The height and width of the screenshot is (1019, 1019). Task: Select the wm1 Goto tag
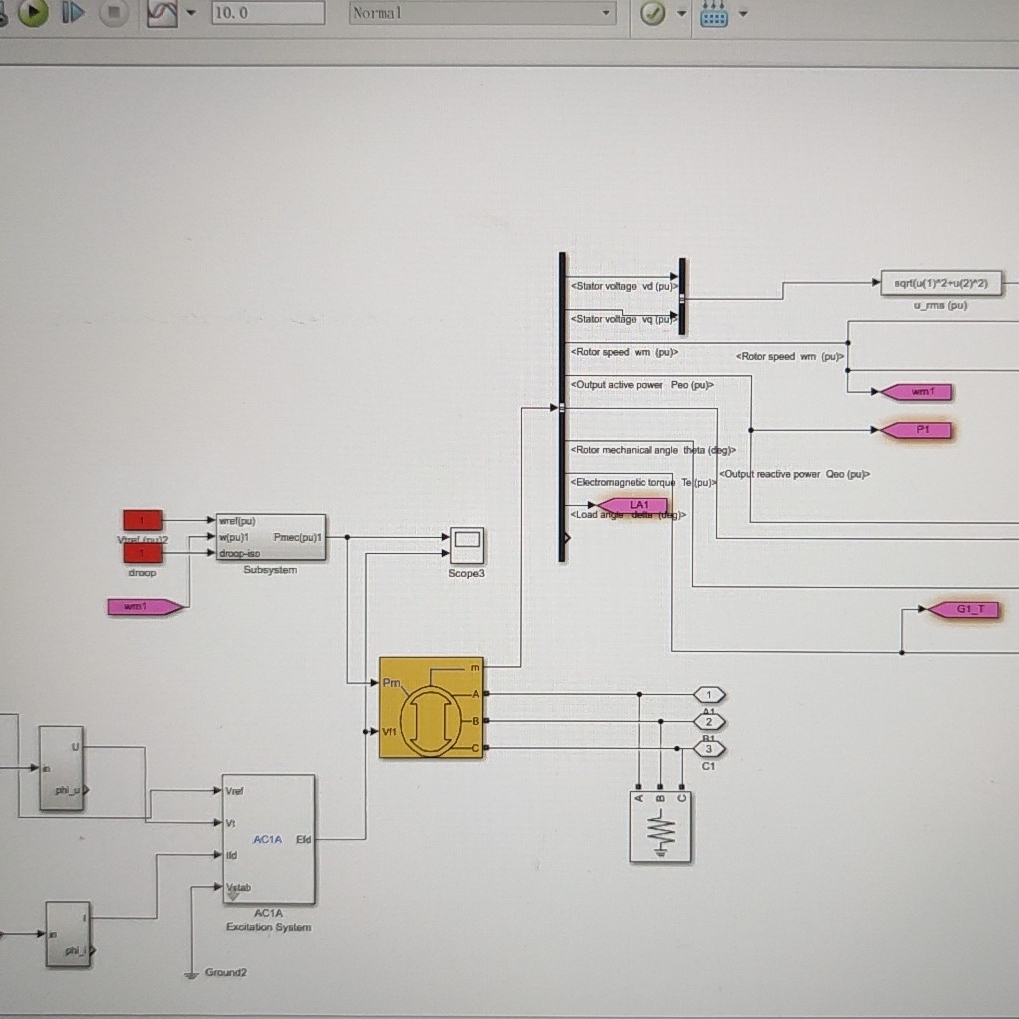(x=917, y=391)
